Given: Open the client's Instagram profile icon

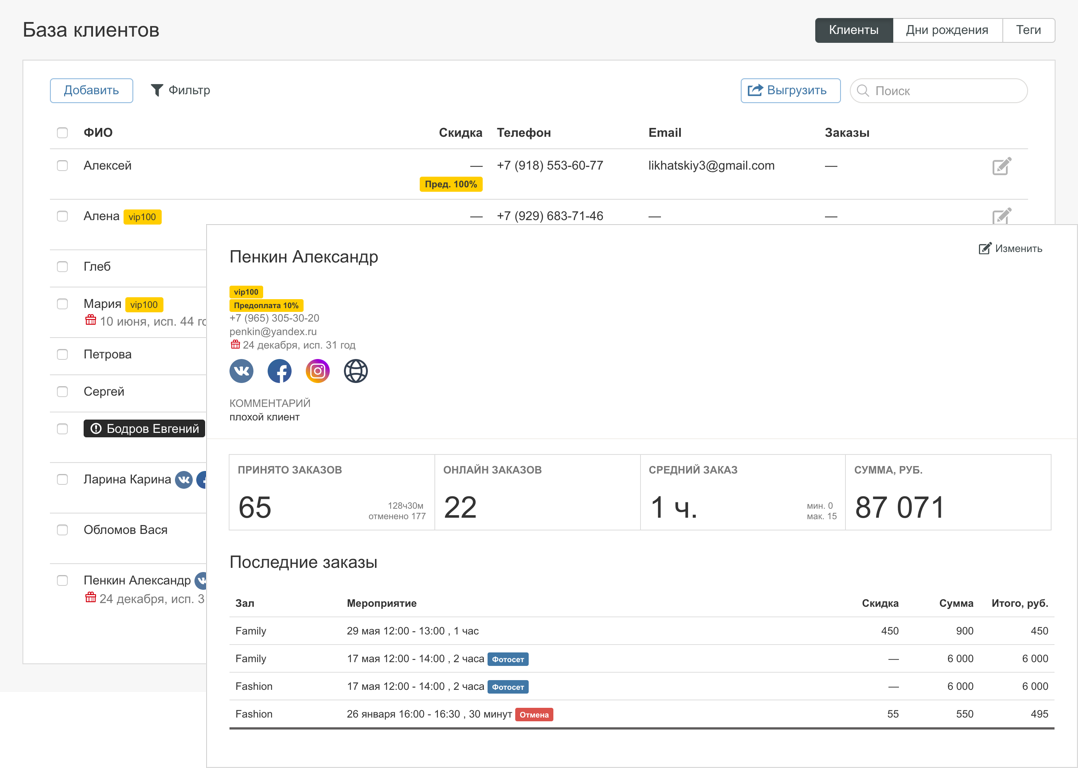Looking at the screenshot, I should click(x=317, y=370).
